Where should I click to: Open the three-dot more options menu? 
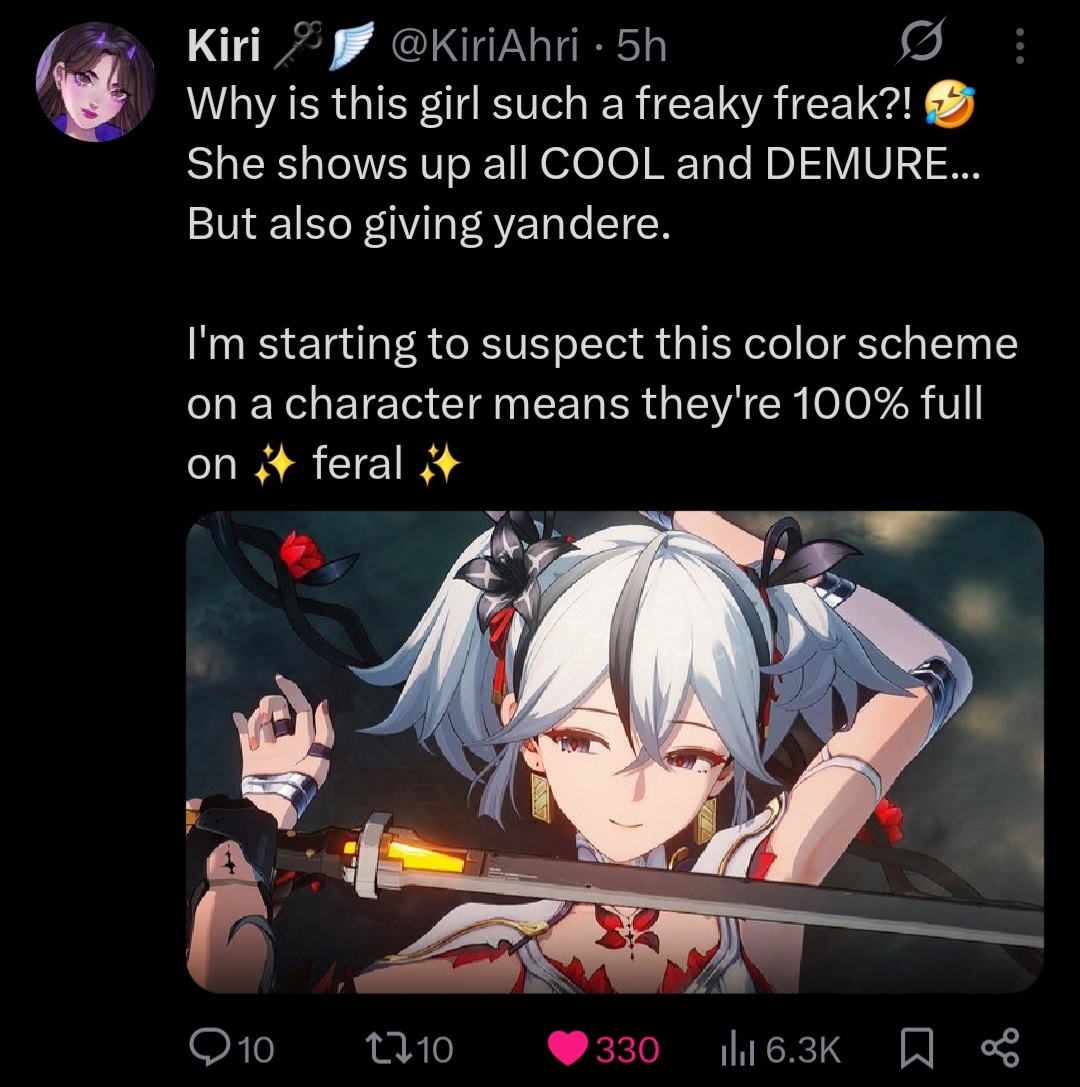click(x=1019, y=46)
